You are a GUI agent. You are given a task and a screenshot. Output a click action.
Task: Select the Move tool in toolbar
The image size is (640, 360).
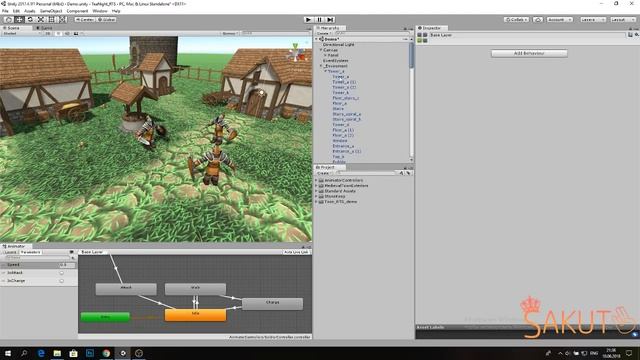click(x=19, y=20)
